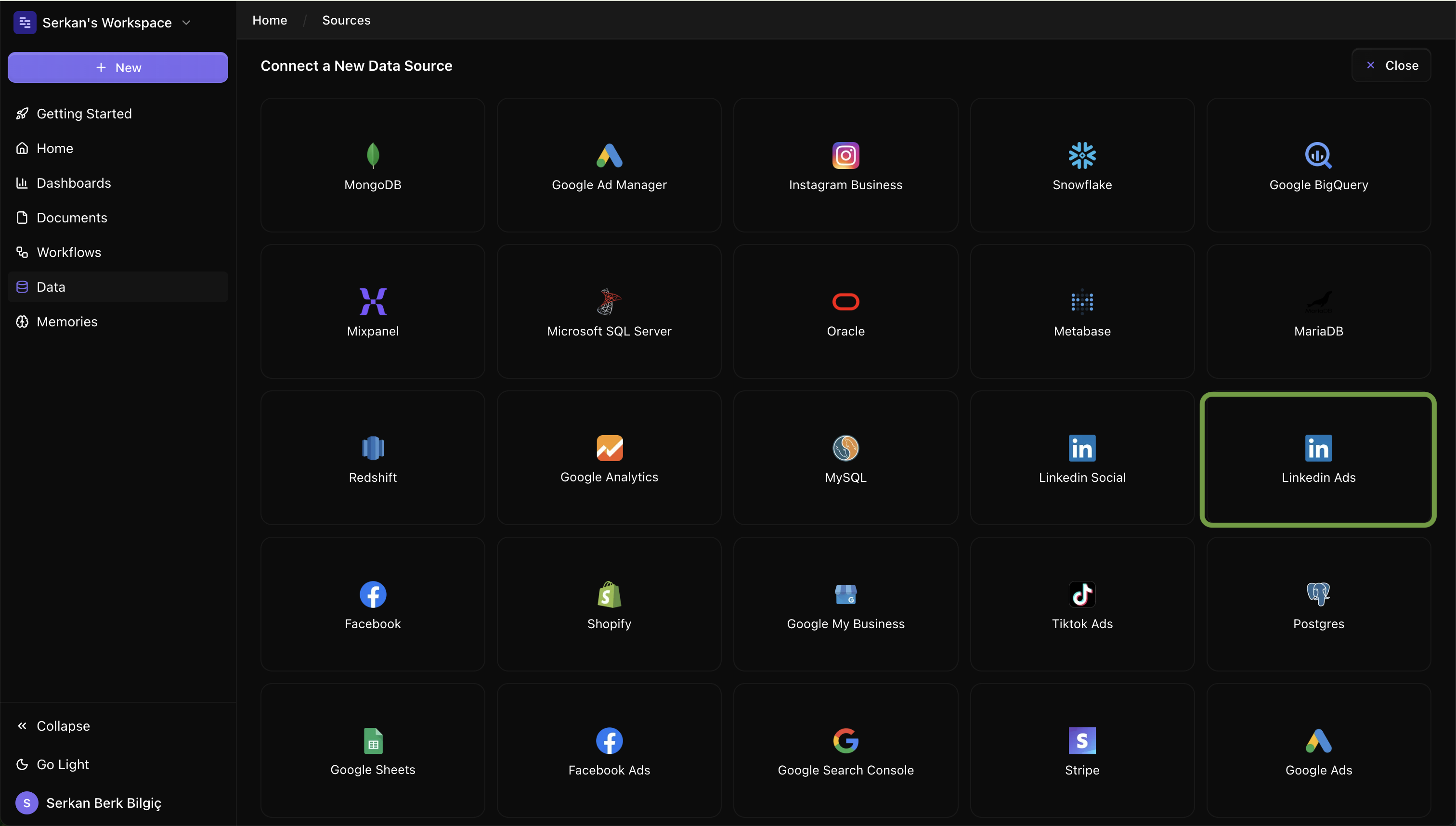1456x826 pixels.
Task: Choose the red Oracle logo
Action: (845, 302)
